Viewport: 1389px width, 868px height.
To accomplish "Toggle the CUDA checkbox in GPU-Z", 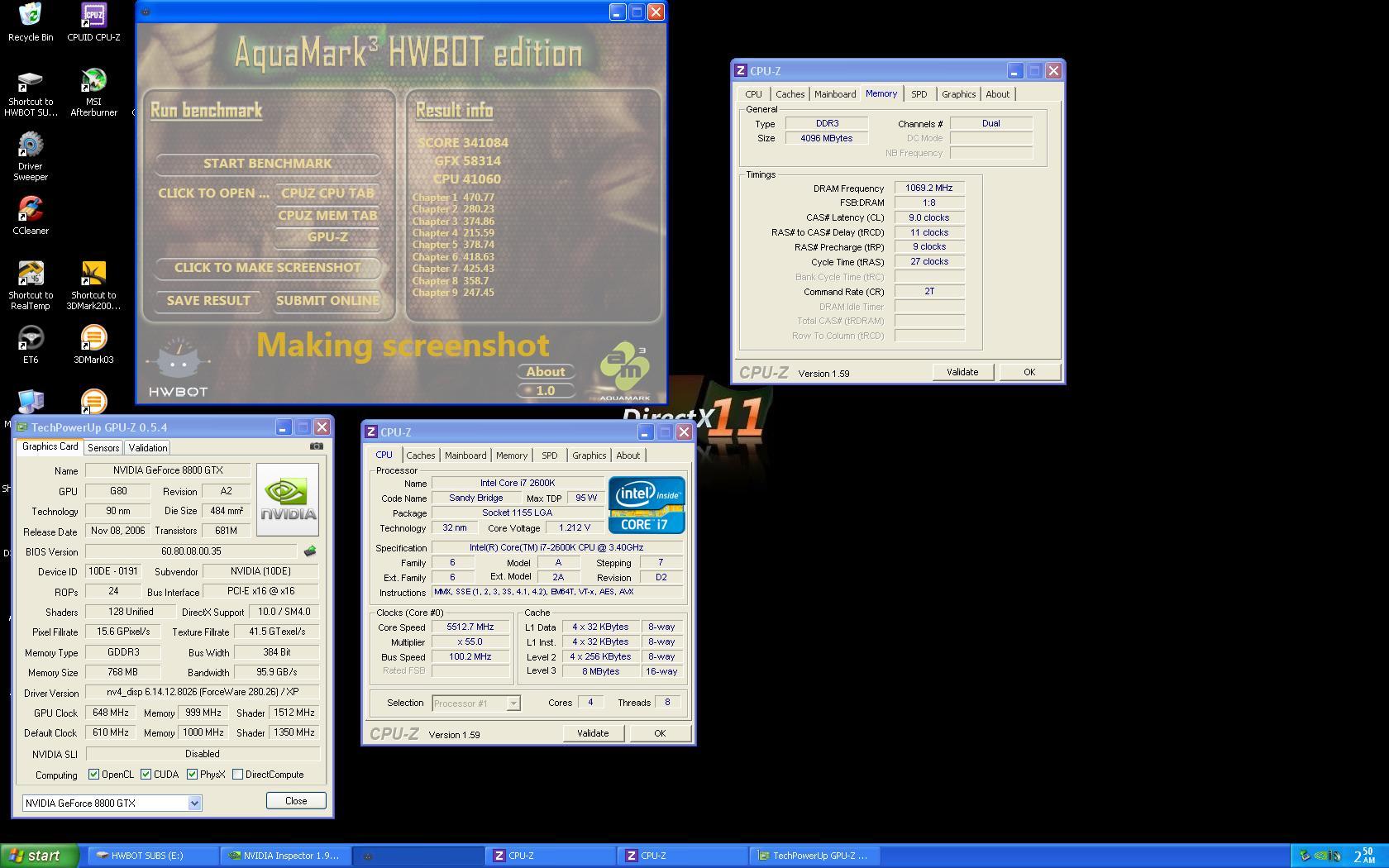I will (x=146, y=775).
